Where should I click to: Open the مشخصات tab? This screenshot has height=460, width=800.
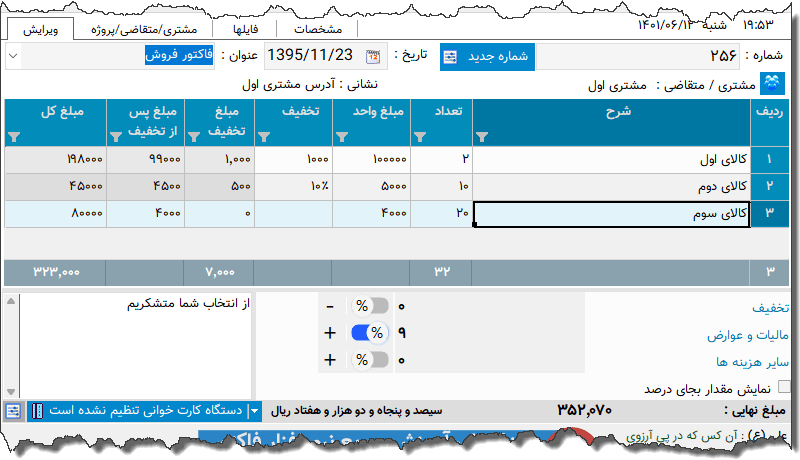tap(318, 30)
